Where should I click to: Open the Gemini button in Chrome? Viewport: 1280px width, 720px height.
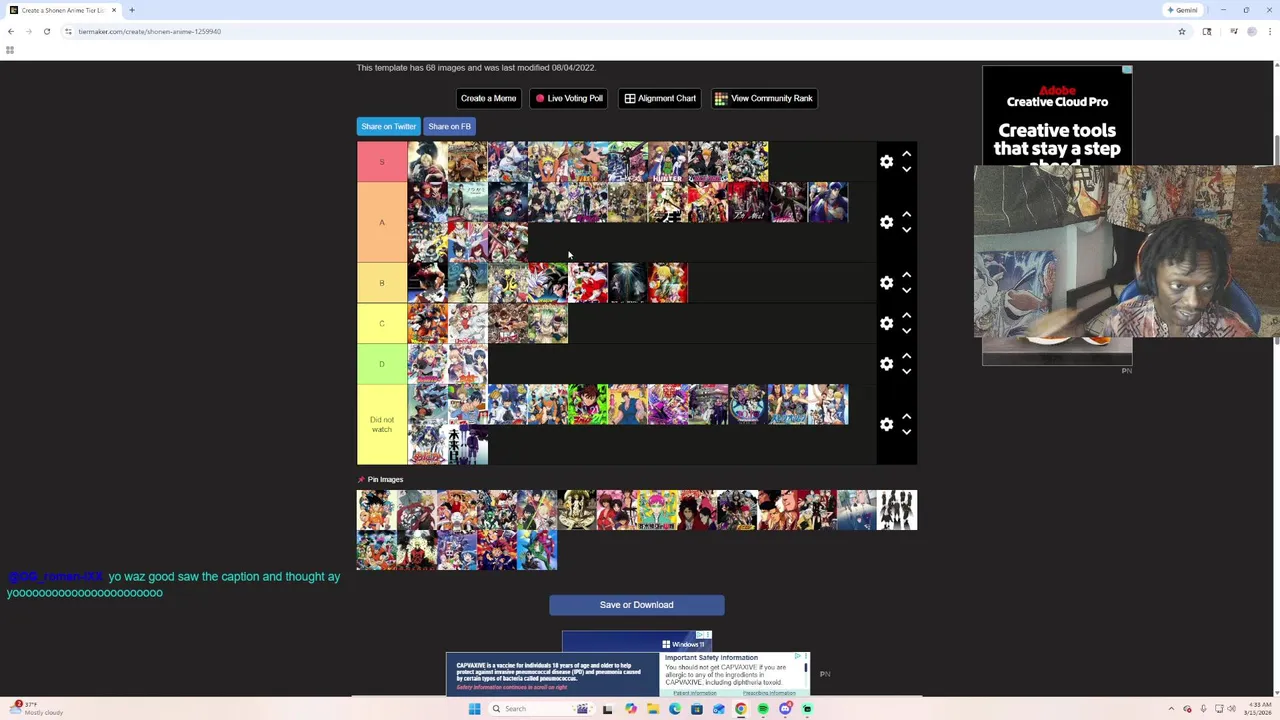(1183, 10)
